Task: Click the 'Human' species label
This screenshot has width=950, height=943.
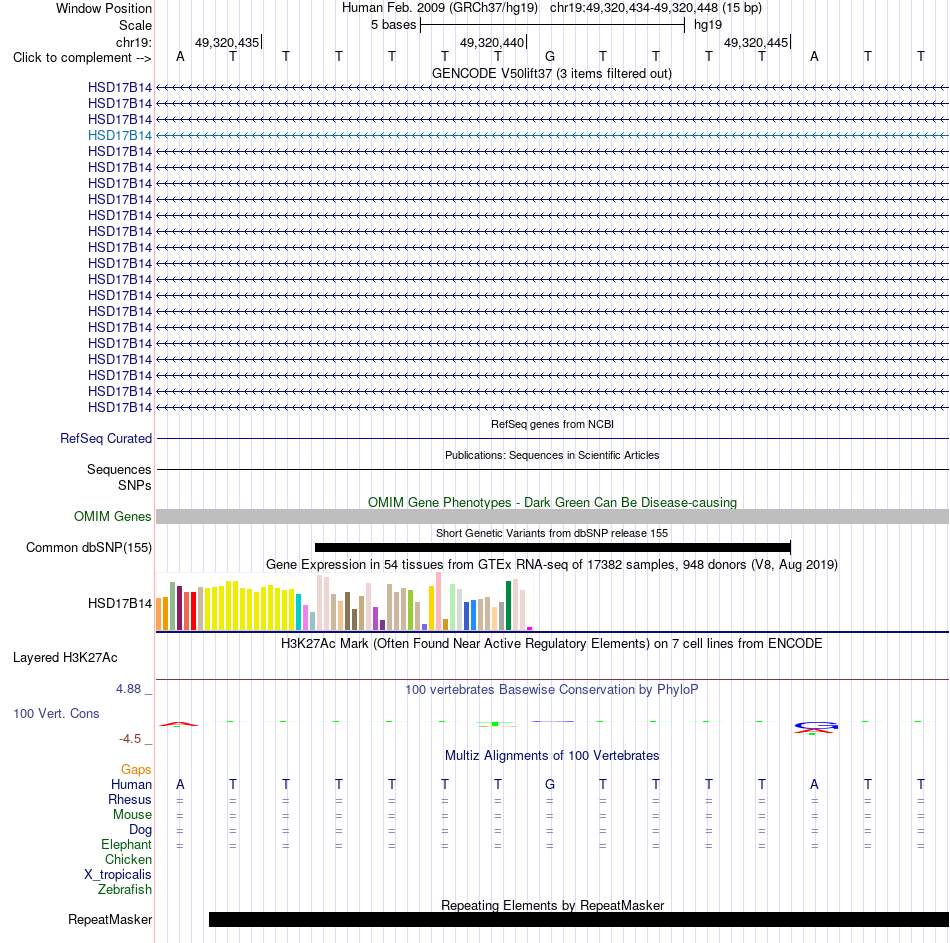Action: tap(131, 784)
